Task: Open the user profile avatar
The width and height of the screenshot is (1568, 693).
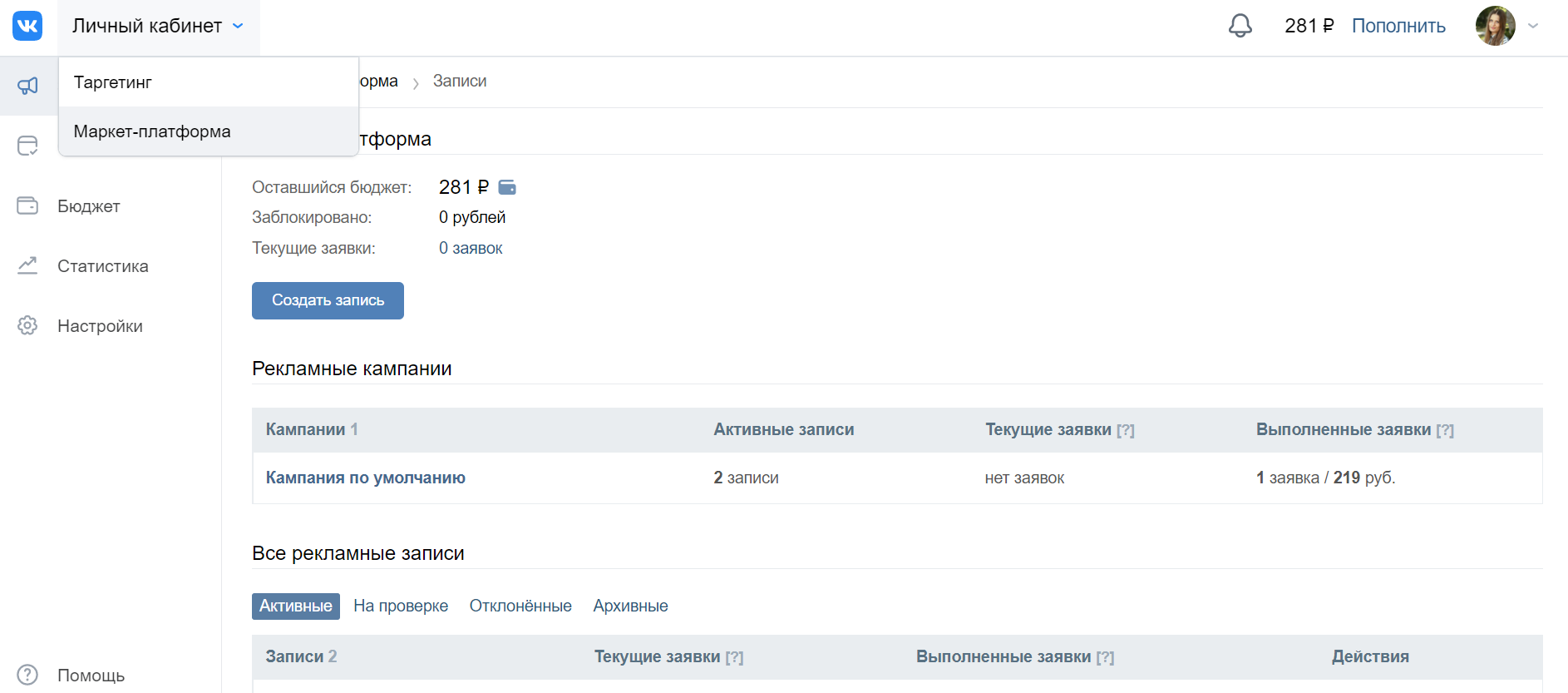Action: [1495, 26]
